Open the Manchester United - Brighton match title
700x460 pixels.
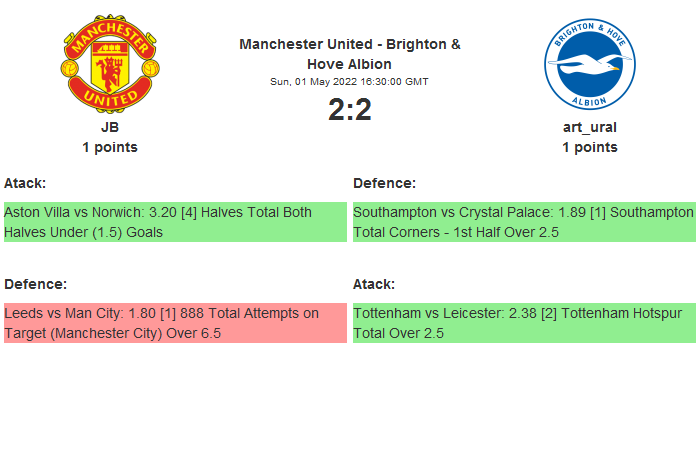pos(350,54)
